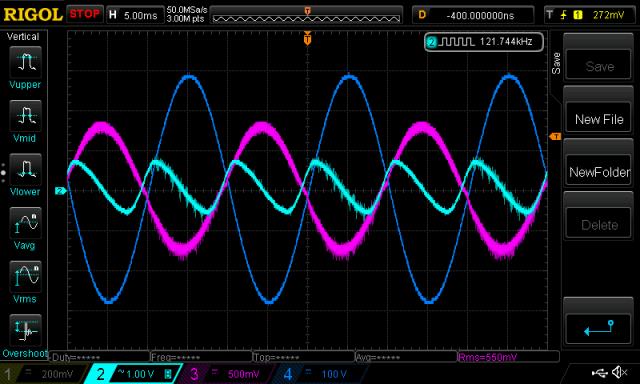The width and height of the screenshot is (640, 384).
Task: Select the Save menu tab
Action: point(556,63)
